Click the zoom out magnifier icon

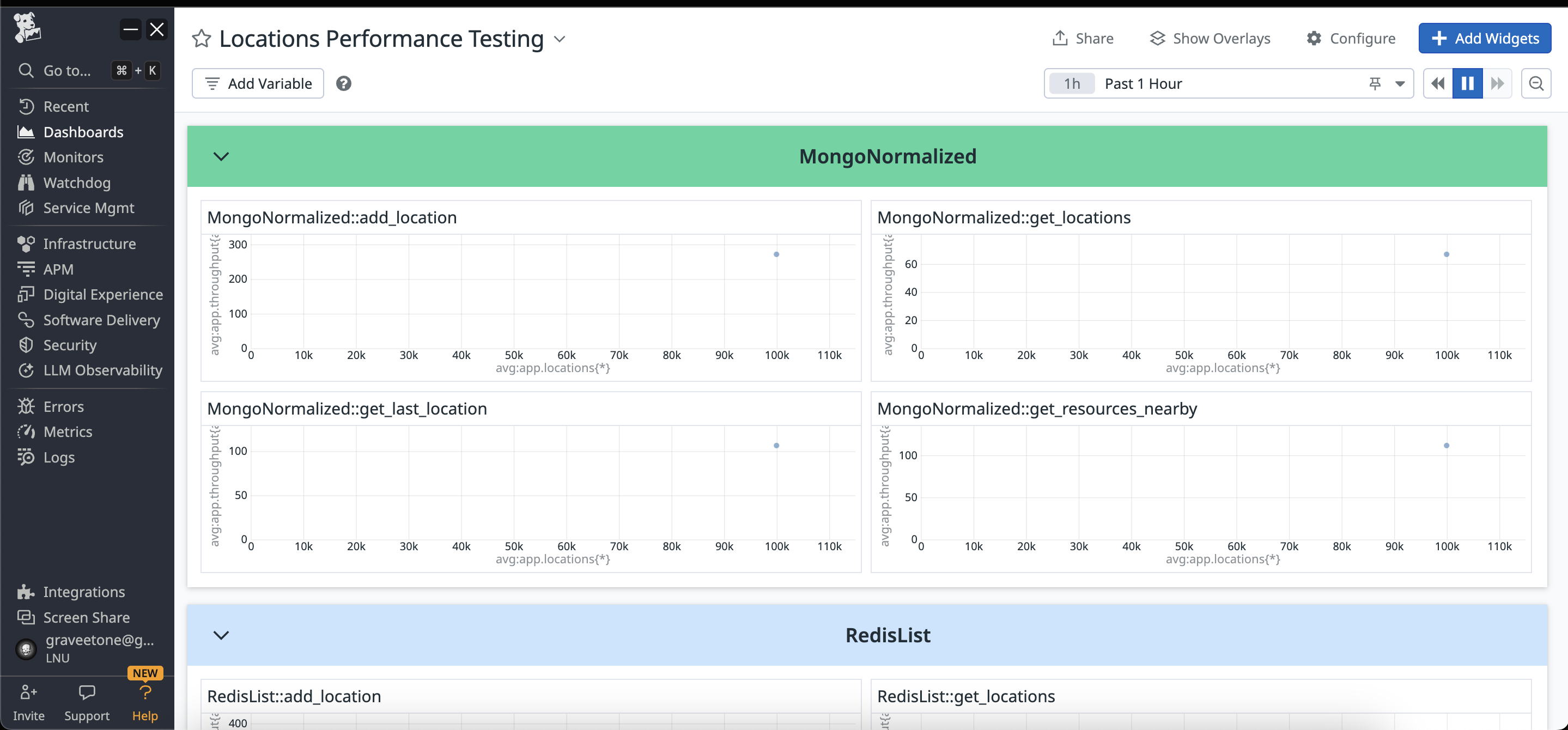[1536, 83]
